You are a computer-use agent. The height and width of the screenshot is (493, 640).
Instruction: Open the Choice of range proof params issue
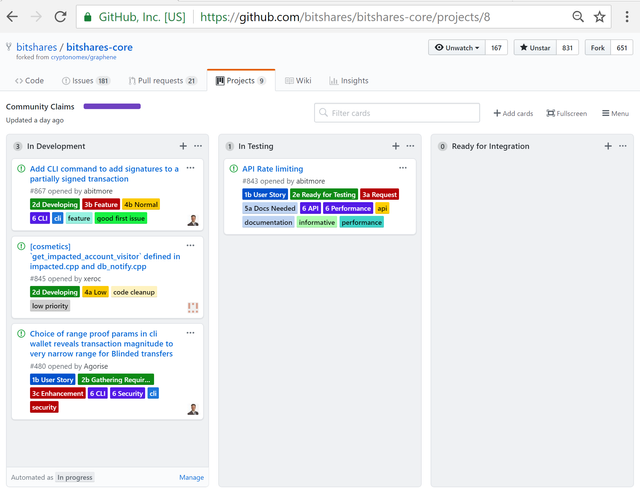coord(101,344)
